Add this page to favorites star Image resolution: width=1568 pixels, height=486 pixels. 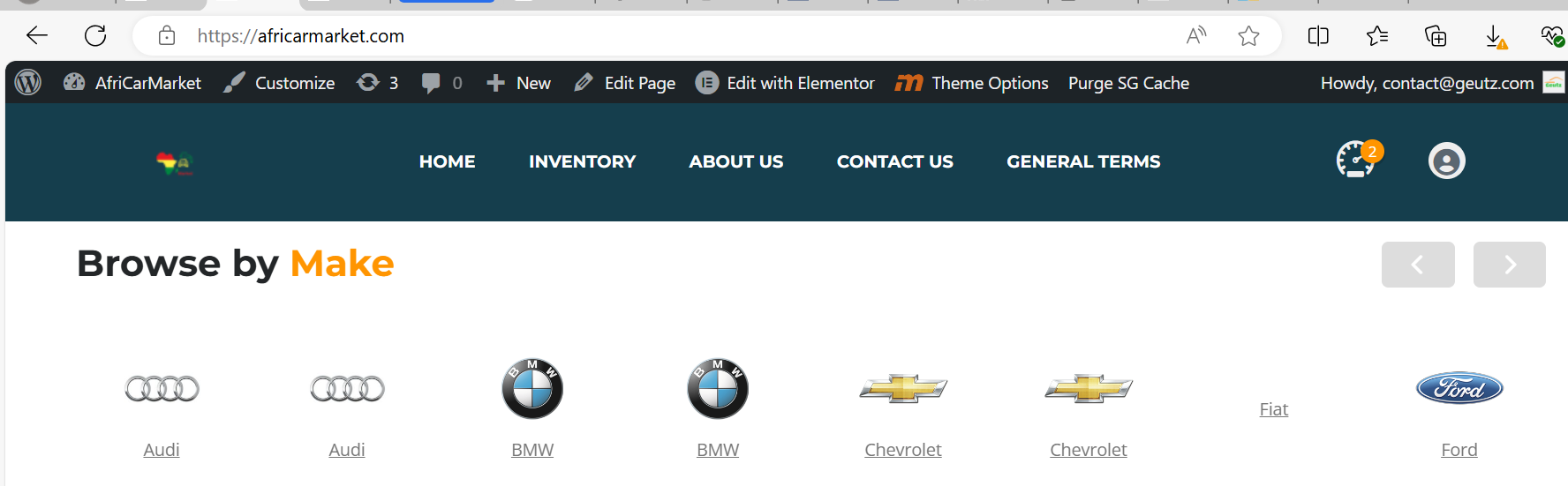point(1248,35)
